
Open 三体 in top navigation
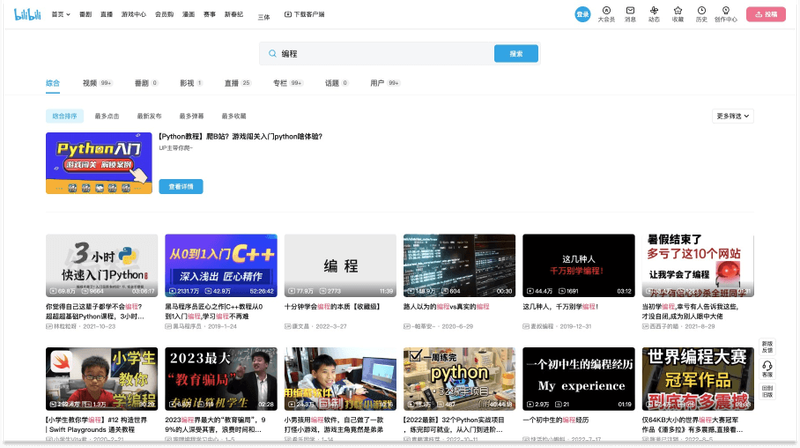tap(264, 17)
